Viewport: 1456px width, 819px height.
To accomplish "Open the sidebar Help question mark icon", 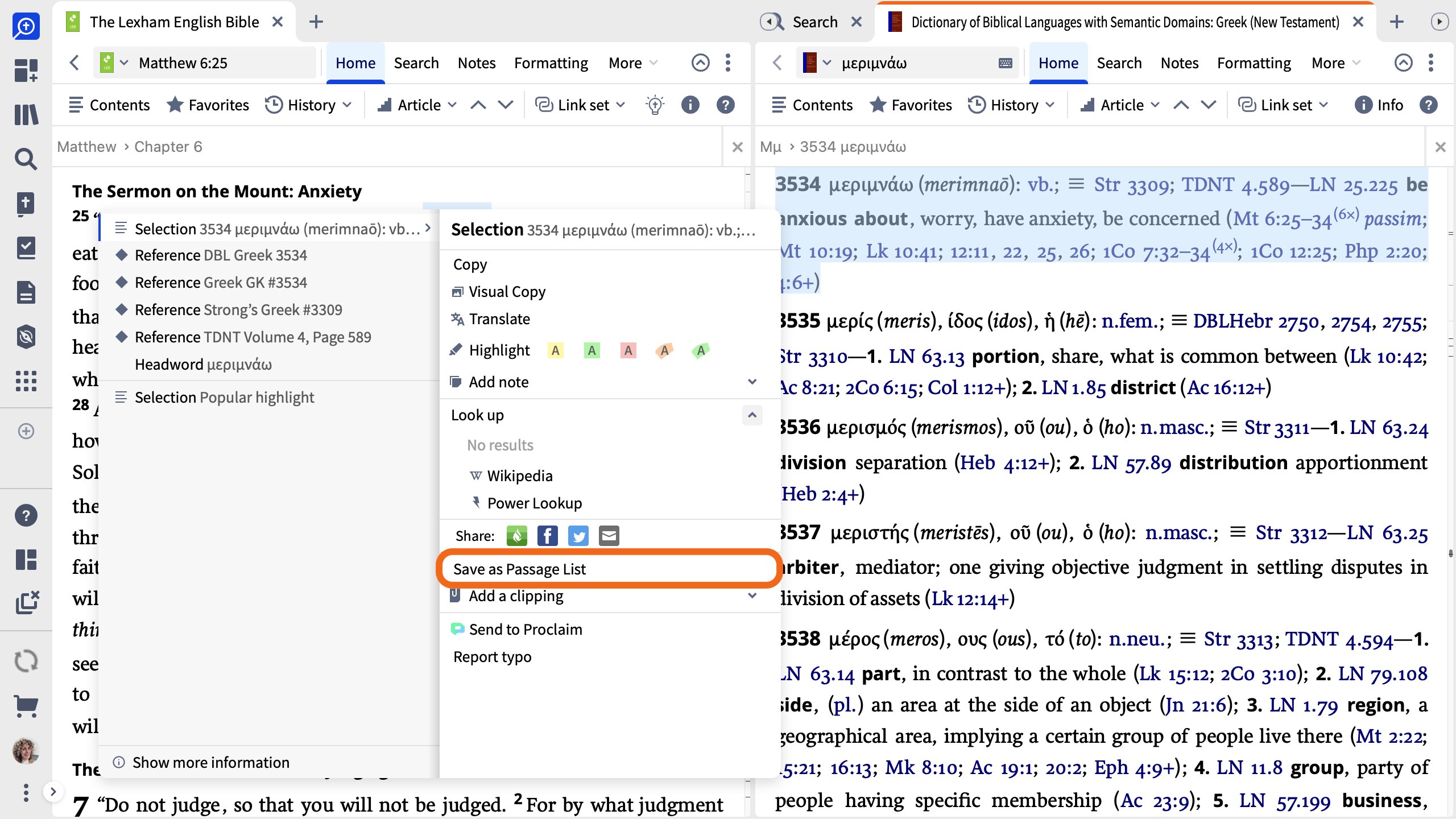I will point(26,515).
